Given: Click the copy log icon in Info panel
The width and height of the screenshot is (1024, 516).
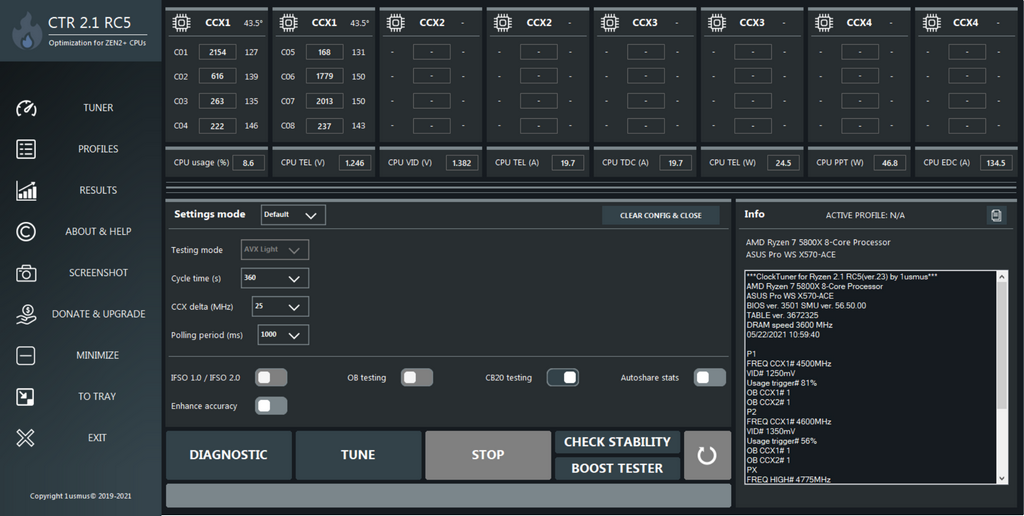Looking at the screenshot, I should pos(996,215).
